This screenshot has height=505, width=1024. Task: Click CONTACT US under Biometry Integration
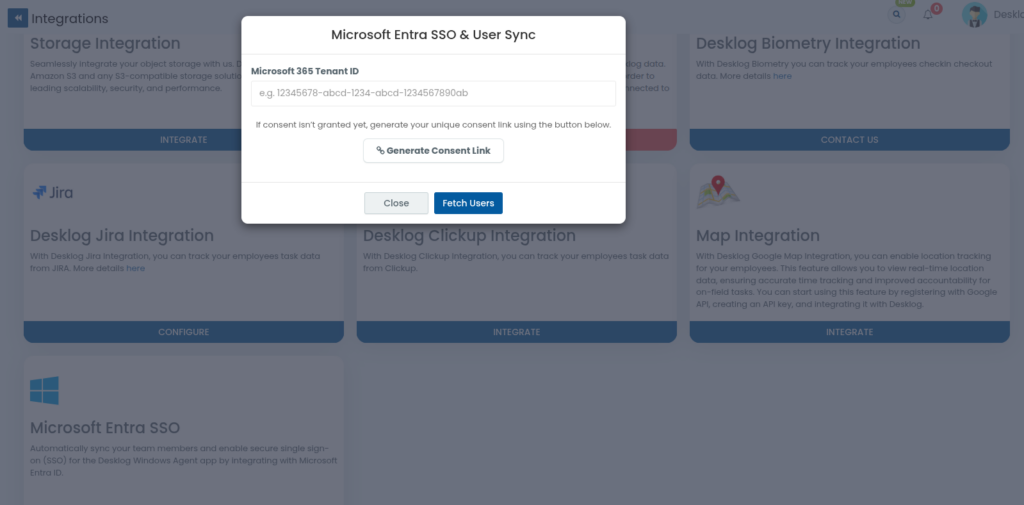[x=850, y=140]
